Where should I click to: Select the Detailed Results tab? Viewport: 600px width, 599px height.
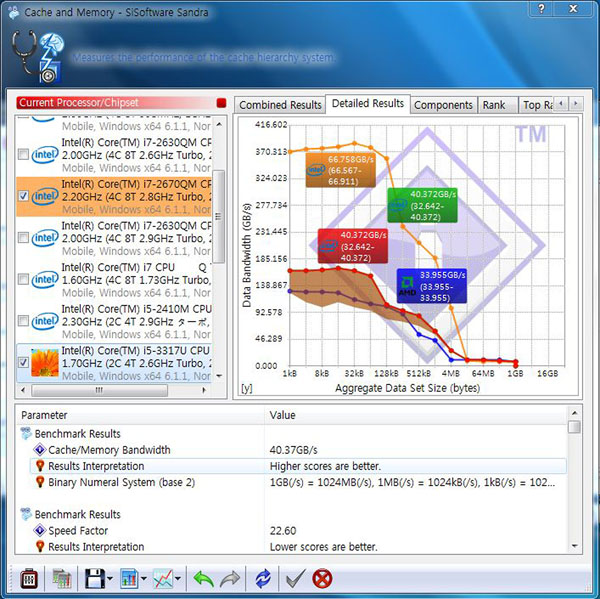click(x=368, y=104)
